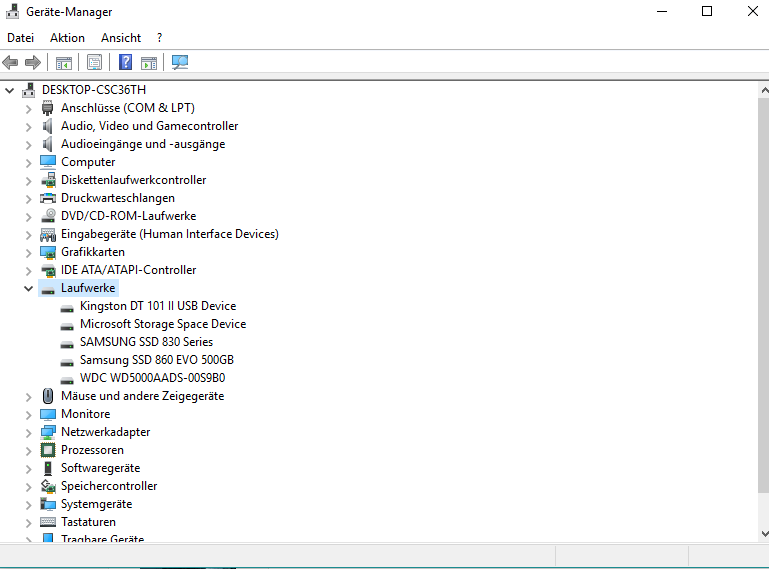The height and width of the screenshot is (569, 769).
Task: Select Microsoft Storage Space Device
Action: (163, 324)
